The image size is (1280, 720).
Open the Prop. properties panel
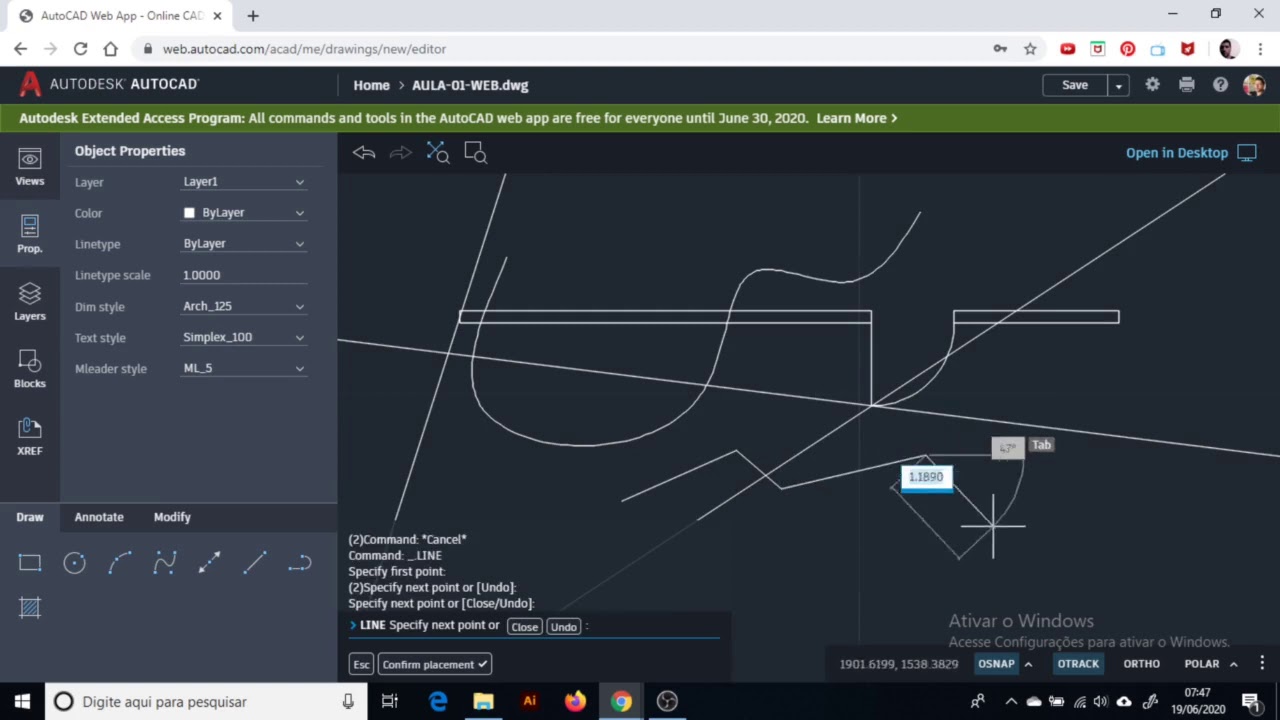[30, 235]
